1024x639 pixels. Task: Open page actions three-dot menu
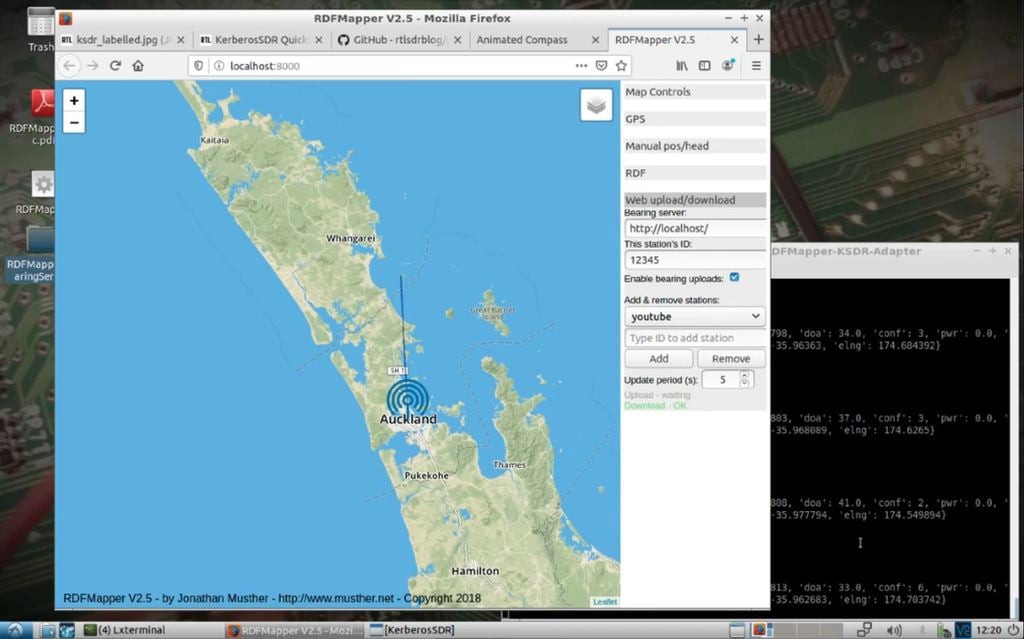click(x=581, y=65)
